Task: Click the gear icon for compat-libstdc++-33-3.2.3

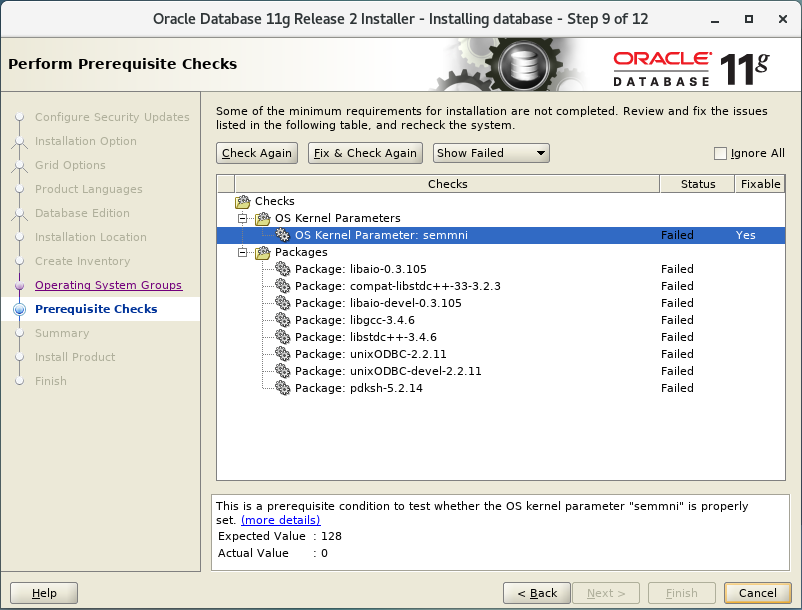Action: pyautogui.click(x=282, y=286)
